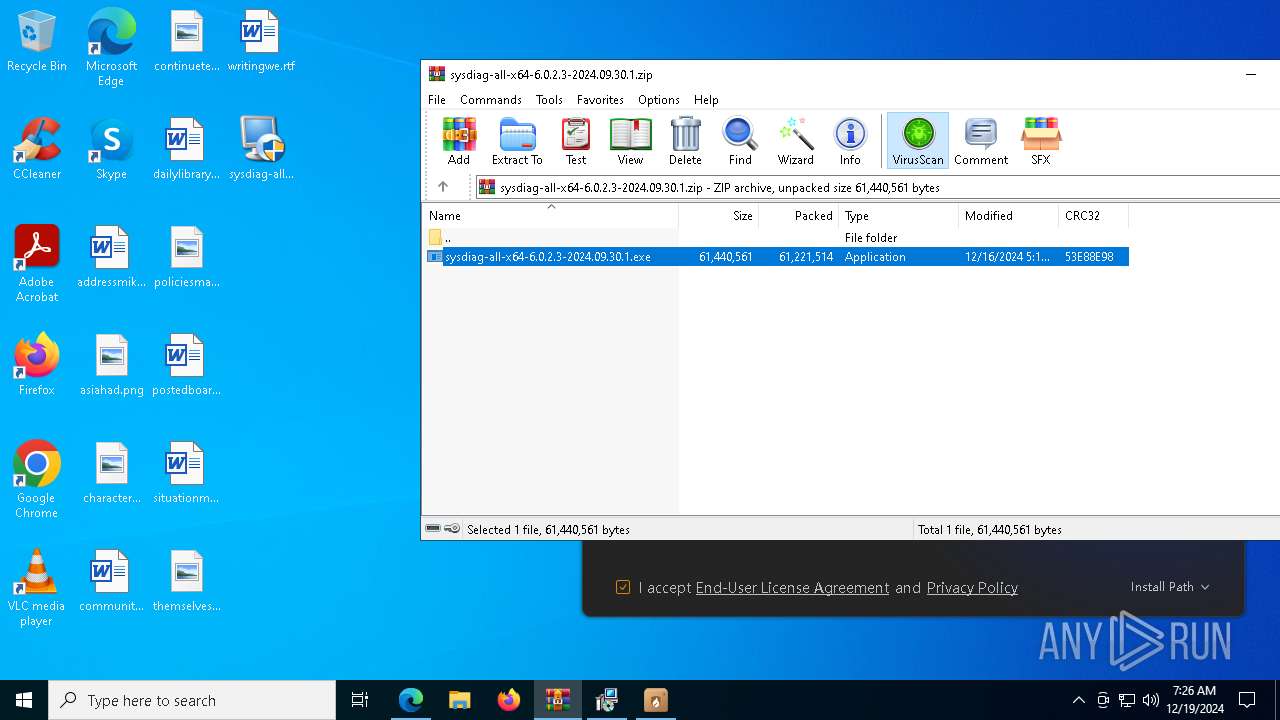Open the Privacy Policy link
Screen dimensions: 1280x720
click(972, 588)
